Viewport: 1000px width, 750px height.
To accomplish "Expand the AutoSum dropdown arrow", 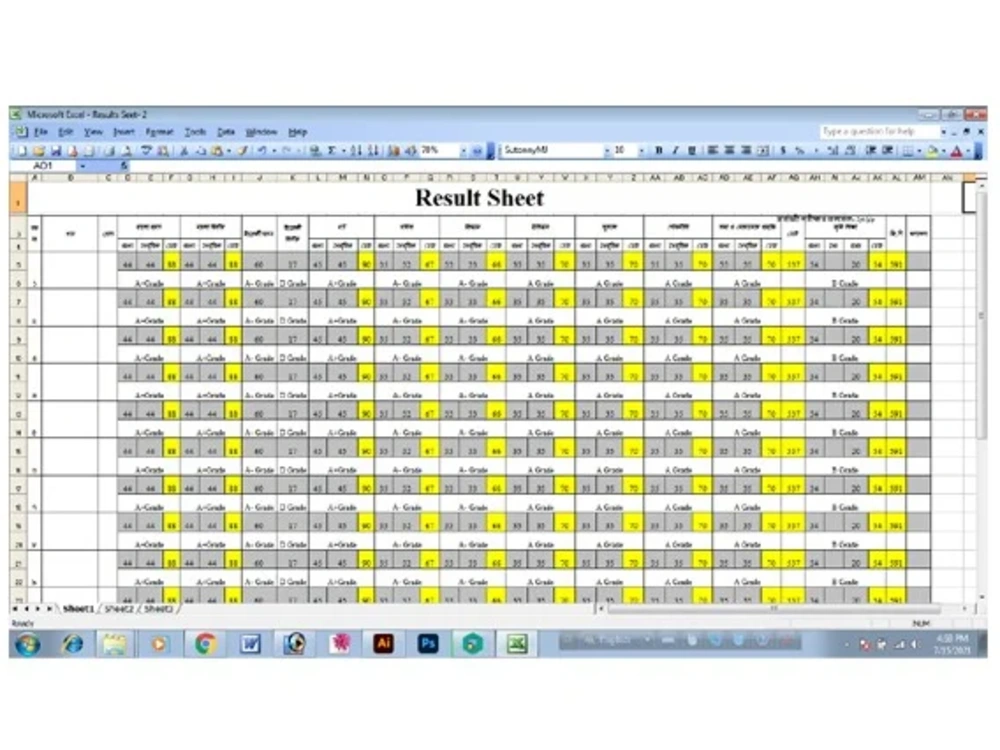I will click(x=343, y=151).
